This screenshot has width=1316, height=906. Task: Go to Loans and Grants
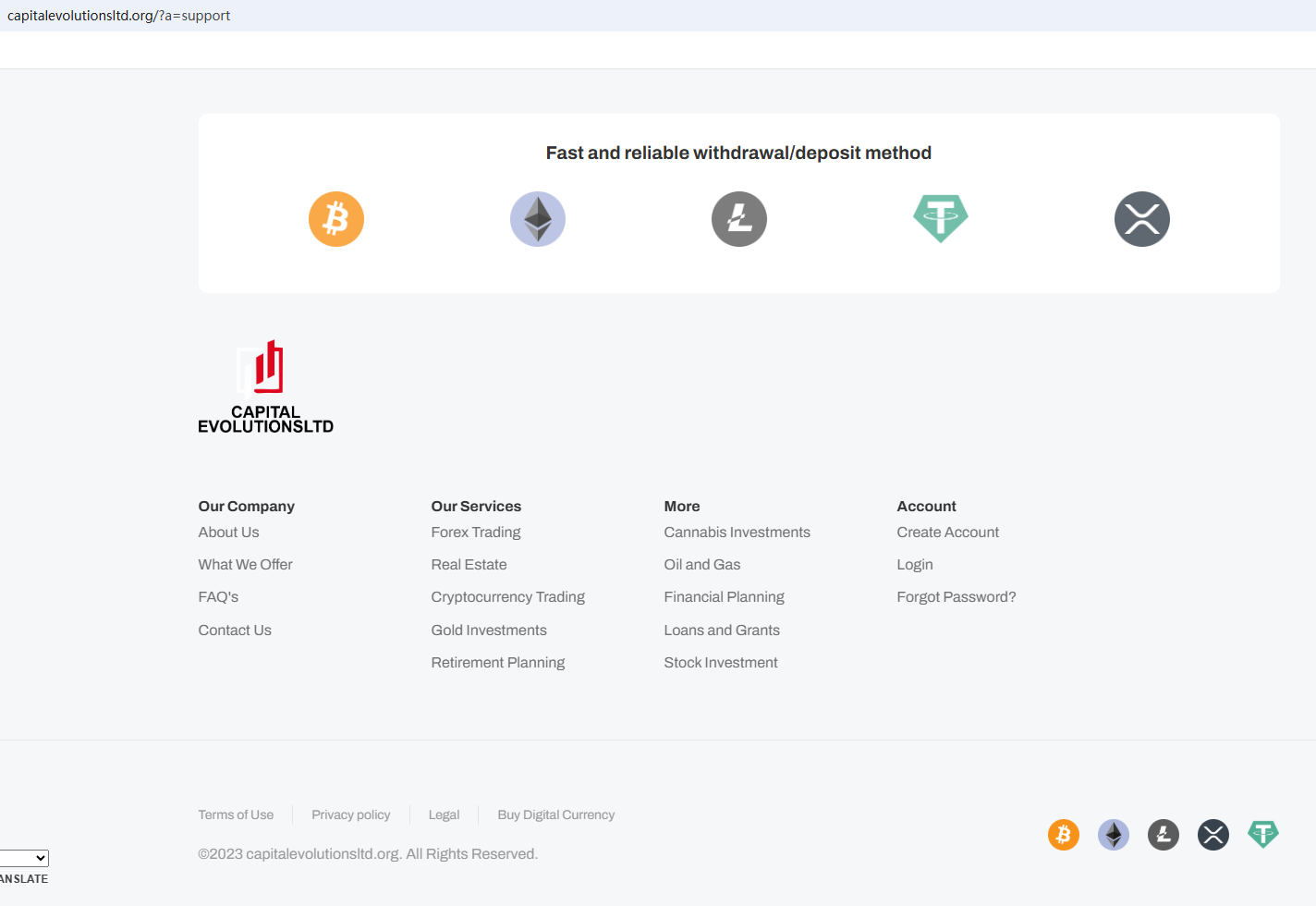click(x=722, y=631)
